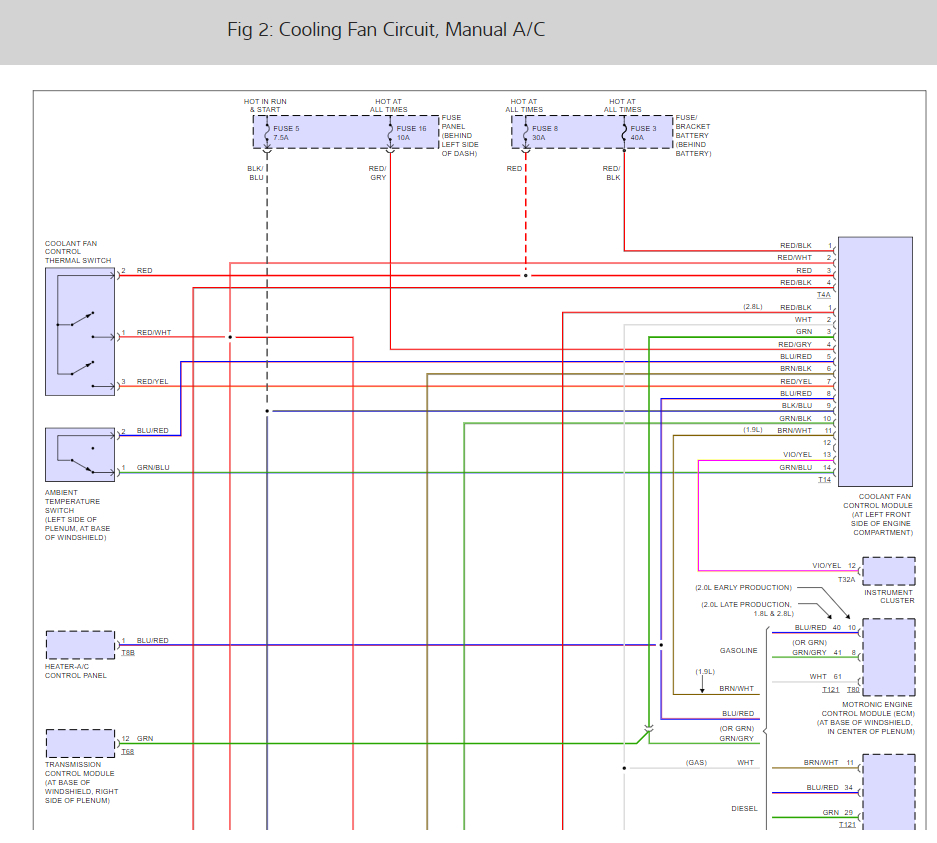Click BRN/WHT pin 11 label on T14
This screenshot has width=937, height=843.
coord(804,431)
